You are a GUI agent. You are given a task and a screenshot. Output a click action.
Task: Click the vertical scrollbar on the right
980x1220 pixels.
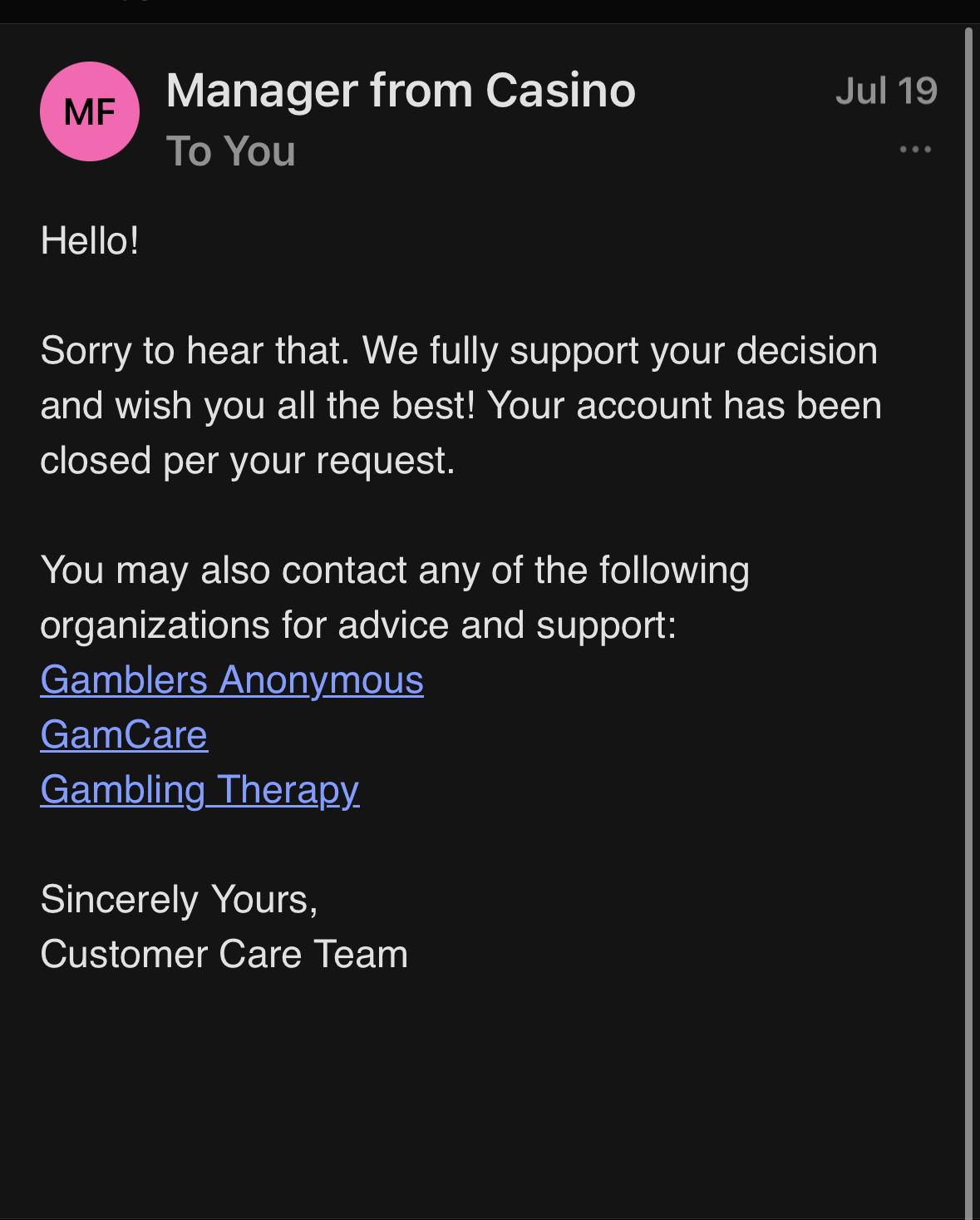pos(968,582)
